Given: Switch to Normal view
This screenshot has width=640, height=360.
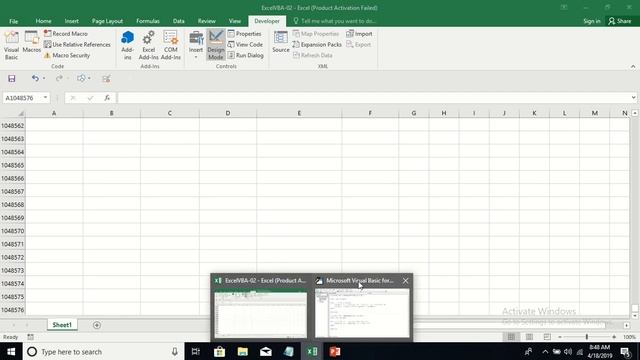Looking at the screenshot, I should click(511, 337).
